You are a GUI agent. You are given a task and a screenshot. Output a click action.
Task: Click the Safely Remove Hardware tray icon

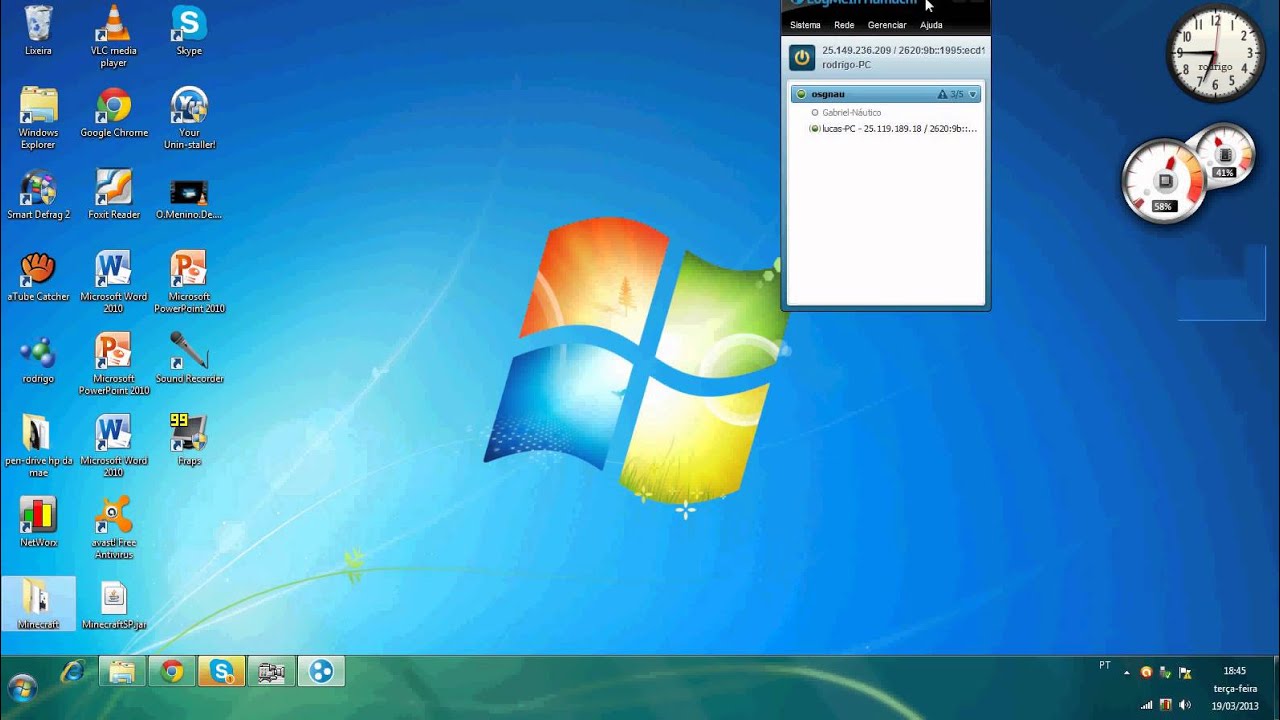[x=1166, y=672]
